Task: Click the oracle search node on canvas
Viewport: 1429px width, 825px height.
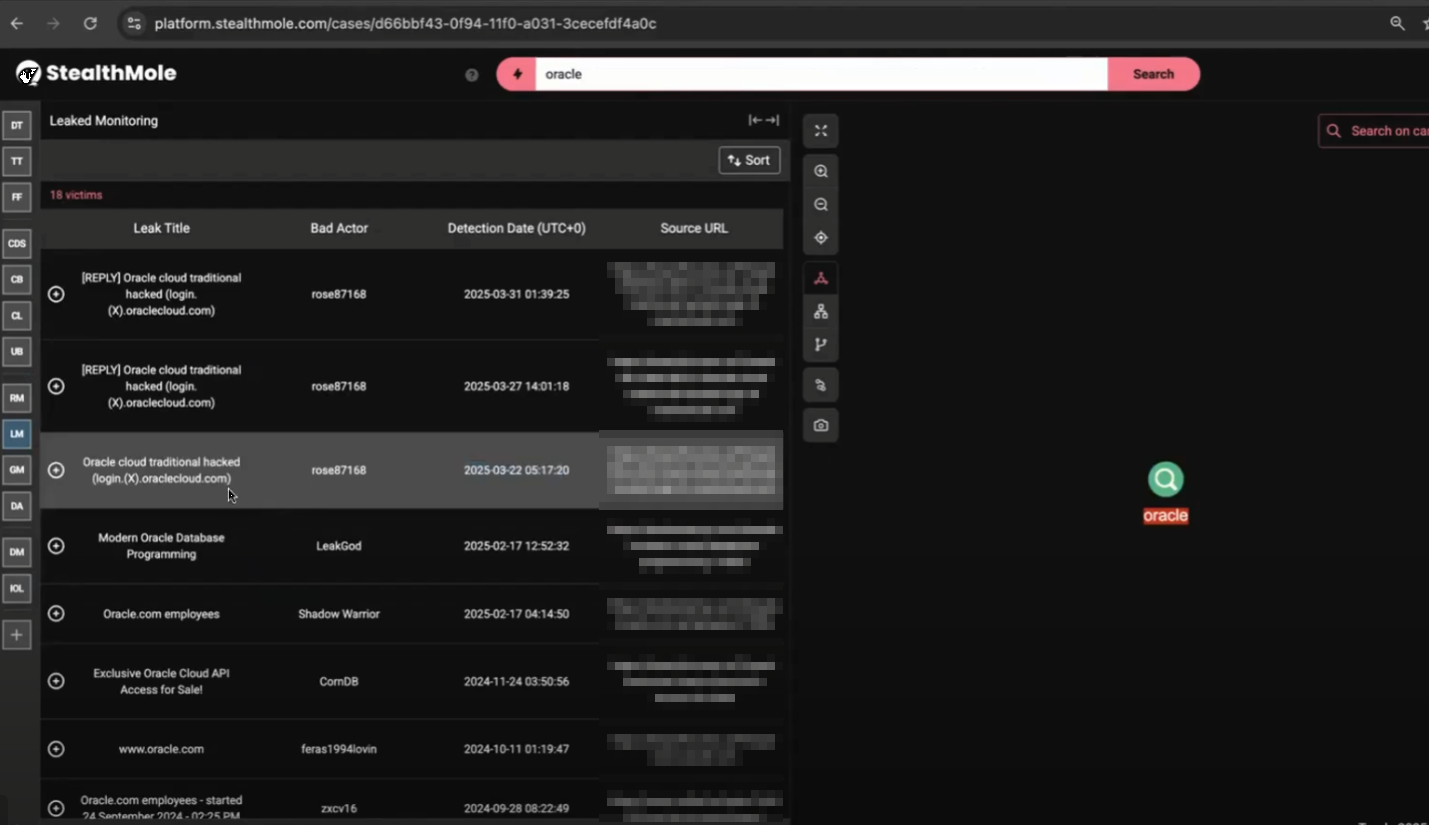Action: [1166, 479]
